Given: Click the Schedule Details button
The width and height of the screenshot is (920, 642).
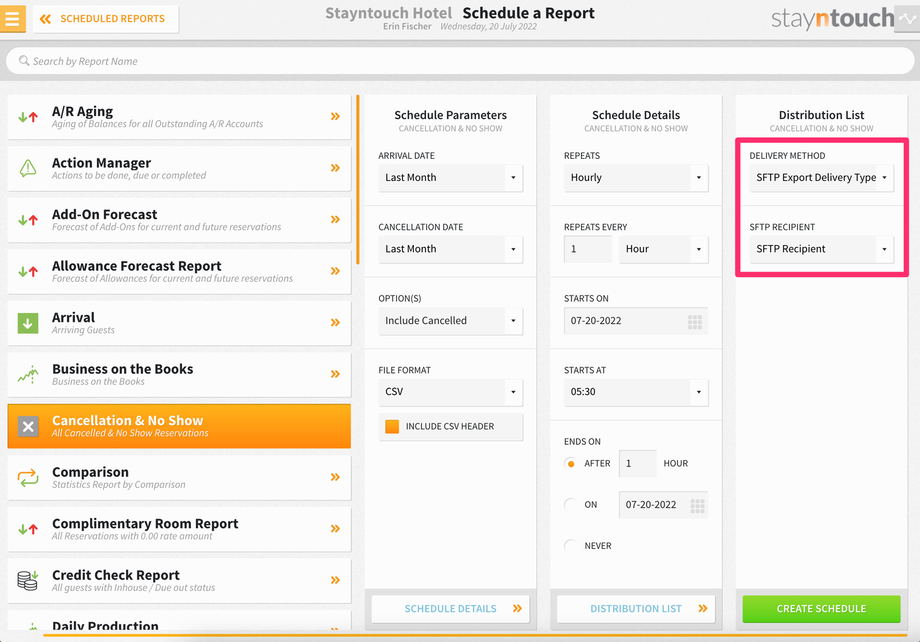Looking at the screenshot, I should click(451, 609).
